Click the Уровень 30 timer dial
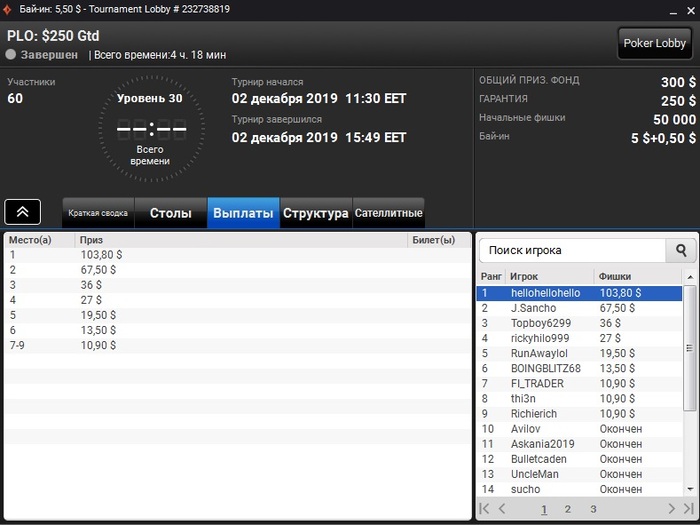Viewport: 700px width, 525px height. click(151, 129)
